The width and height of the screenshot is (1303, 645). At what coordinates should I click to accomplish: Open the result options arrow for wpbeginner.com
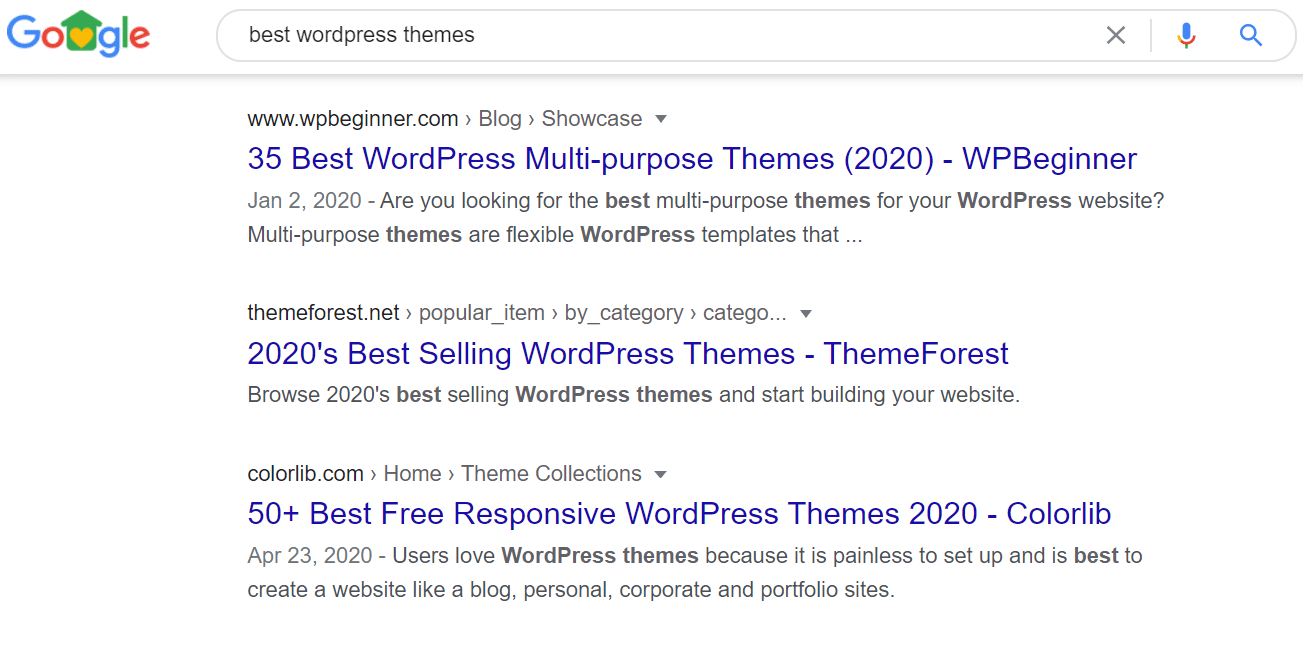coord(661,118)
